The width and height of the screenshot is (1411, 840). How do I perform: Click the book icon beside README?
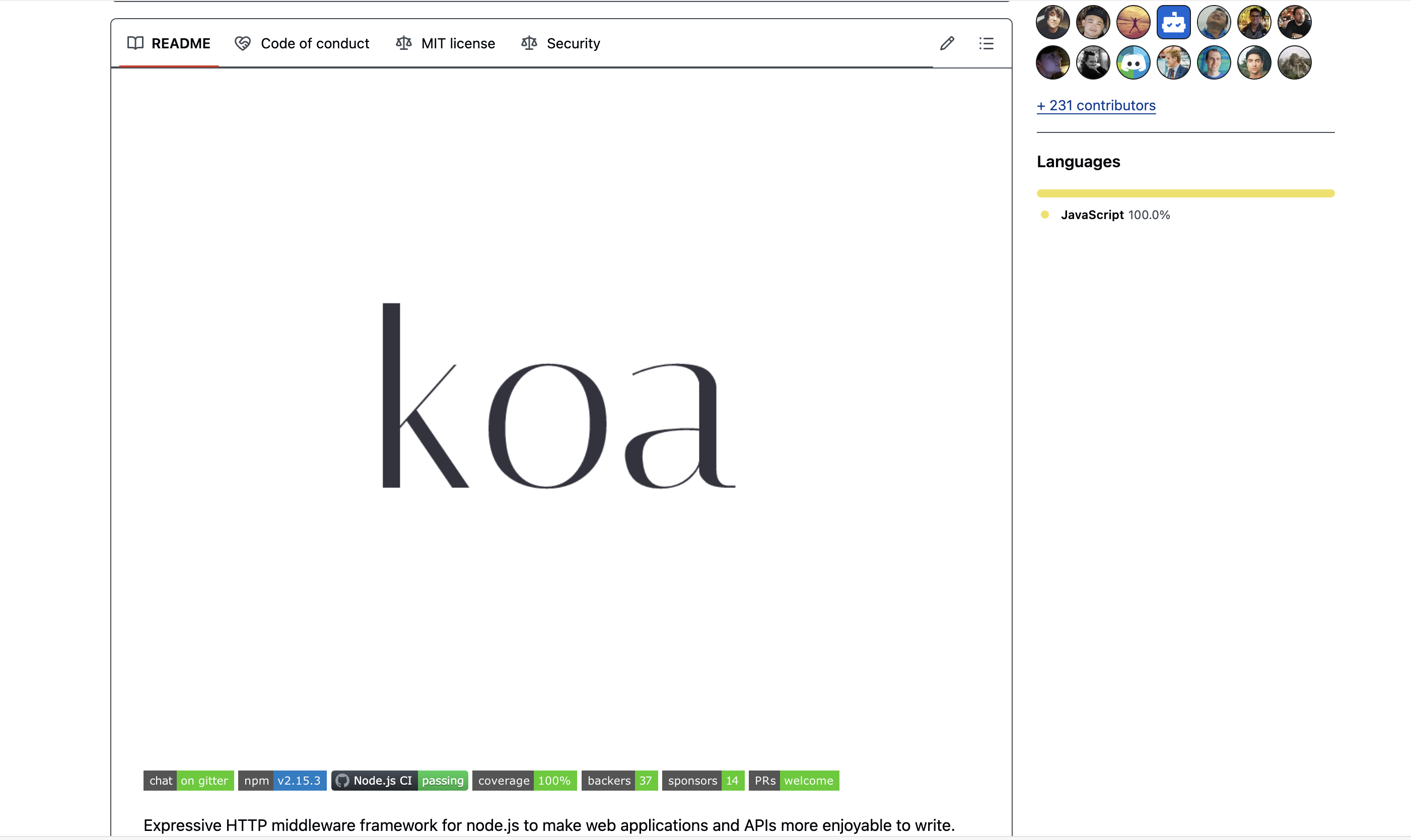[x=135, y=44]
